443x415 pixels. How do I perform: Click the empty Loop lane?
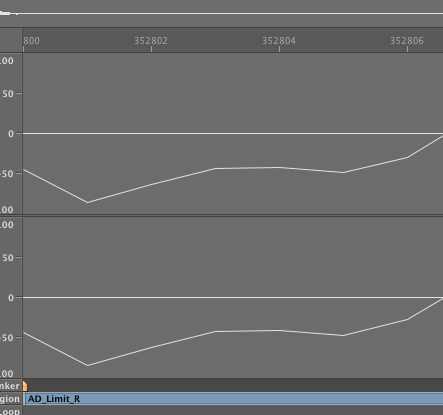233,411
